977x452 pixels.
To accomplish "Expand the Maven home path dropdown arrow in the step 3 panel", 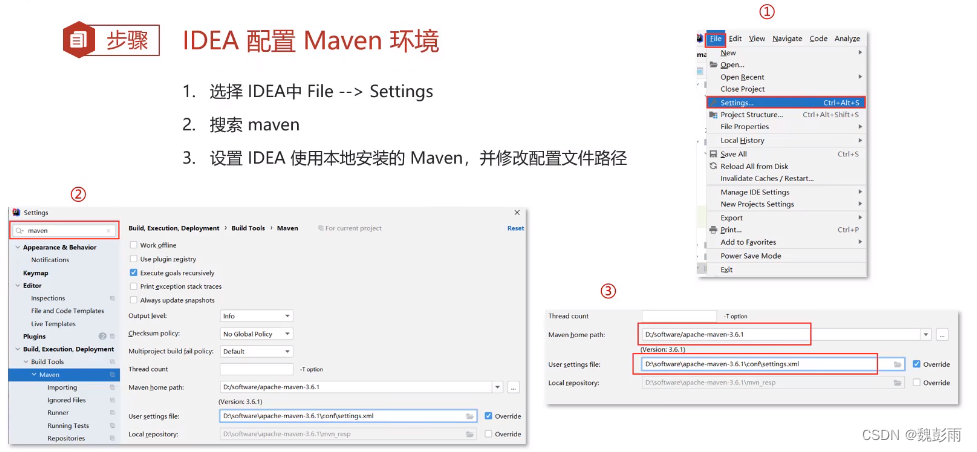I will coord(927,335).
